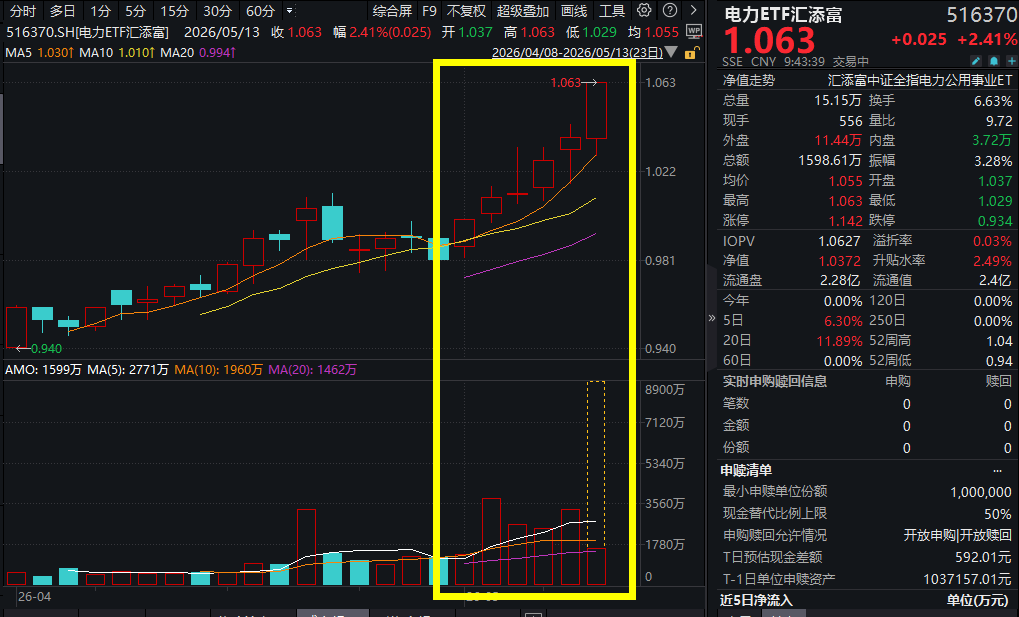1019x617 pixels.
Task: Add to watchlist with plus icon
Action: [1011, 61]
